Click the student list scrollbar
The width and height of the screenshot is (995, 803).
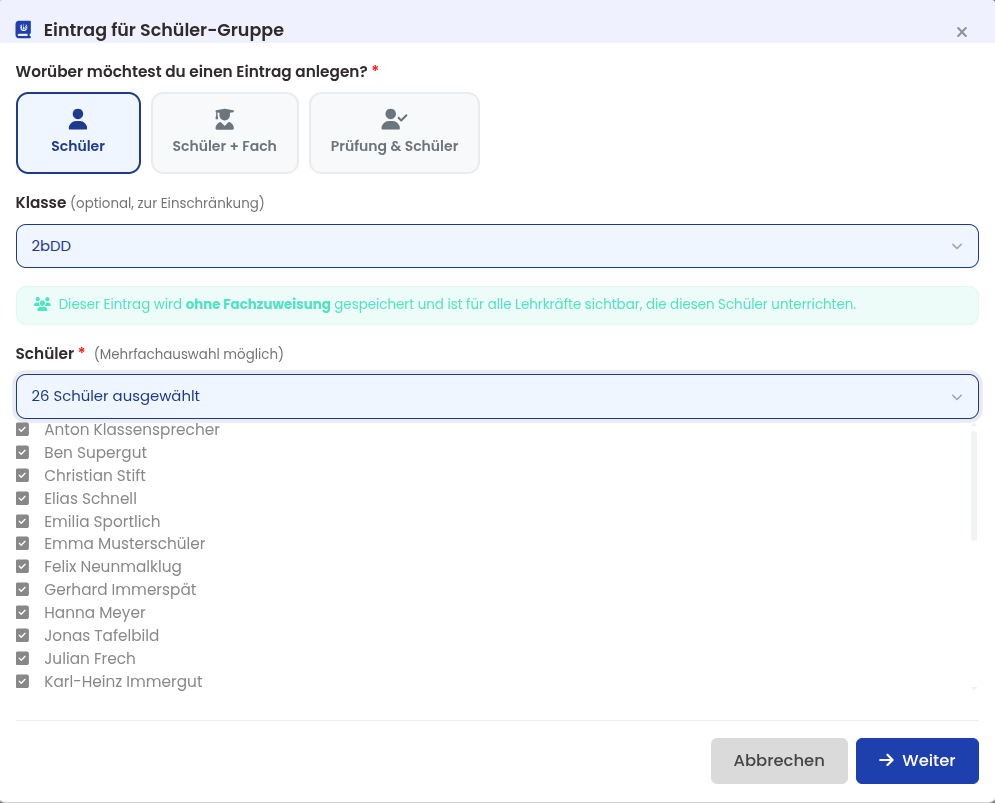point(973,486)
